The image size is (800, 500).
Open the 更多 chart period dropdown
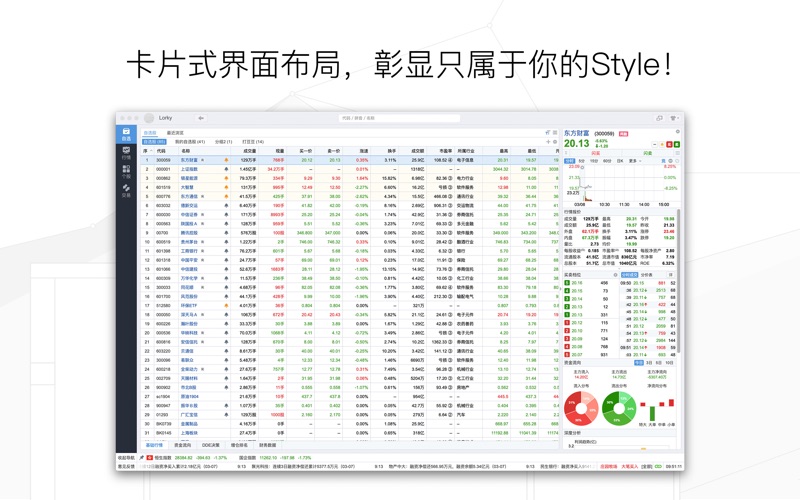point(635,161)
